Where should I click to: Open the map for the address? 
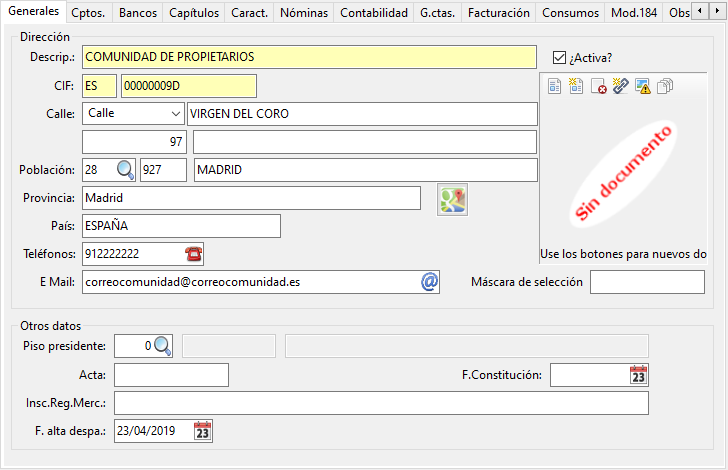tap(453, 199)
